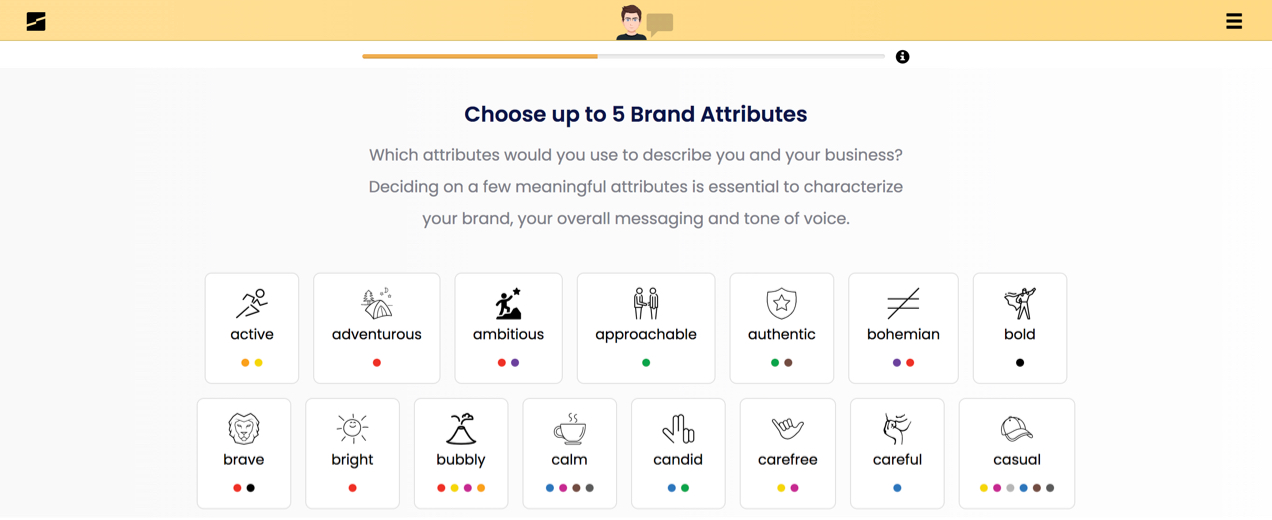The image size is (1272, 520).
Task: Click the careful attribute card
Action: pos(897,454)
